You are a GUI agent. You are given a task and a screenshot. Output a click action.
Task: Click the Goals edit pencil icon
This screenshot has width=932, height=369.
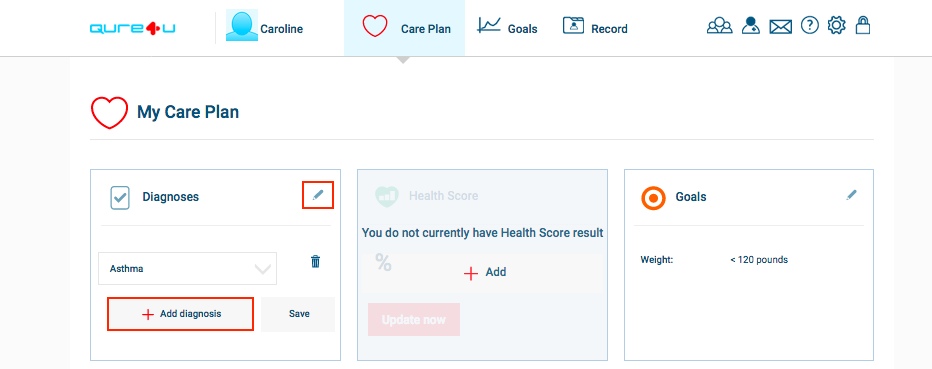tap(852, 195)
